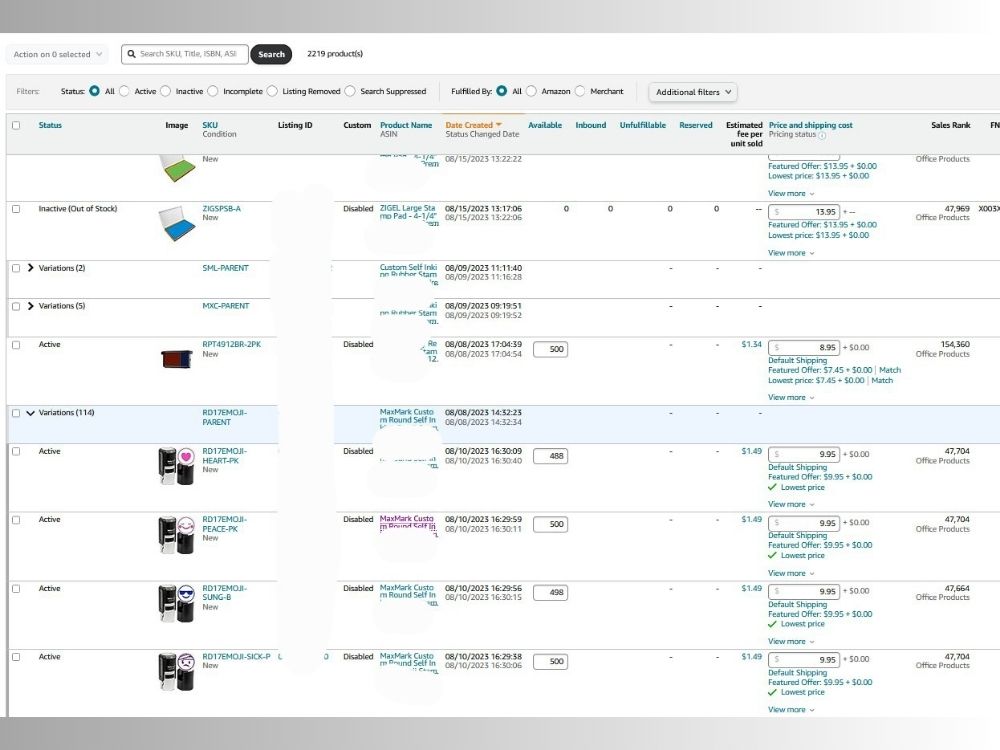The image size is (1000, 750).
Task: Select the RD17EMOJI-SUNG-B checkbox
Action: (16, 589)
